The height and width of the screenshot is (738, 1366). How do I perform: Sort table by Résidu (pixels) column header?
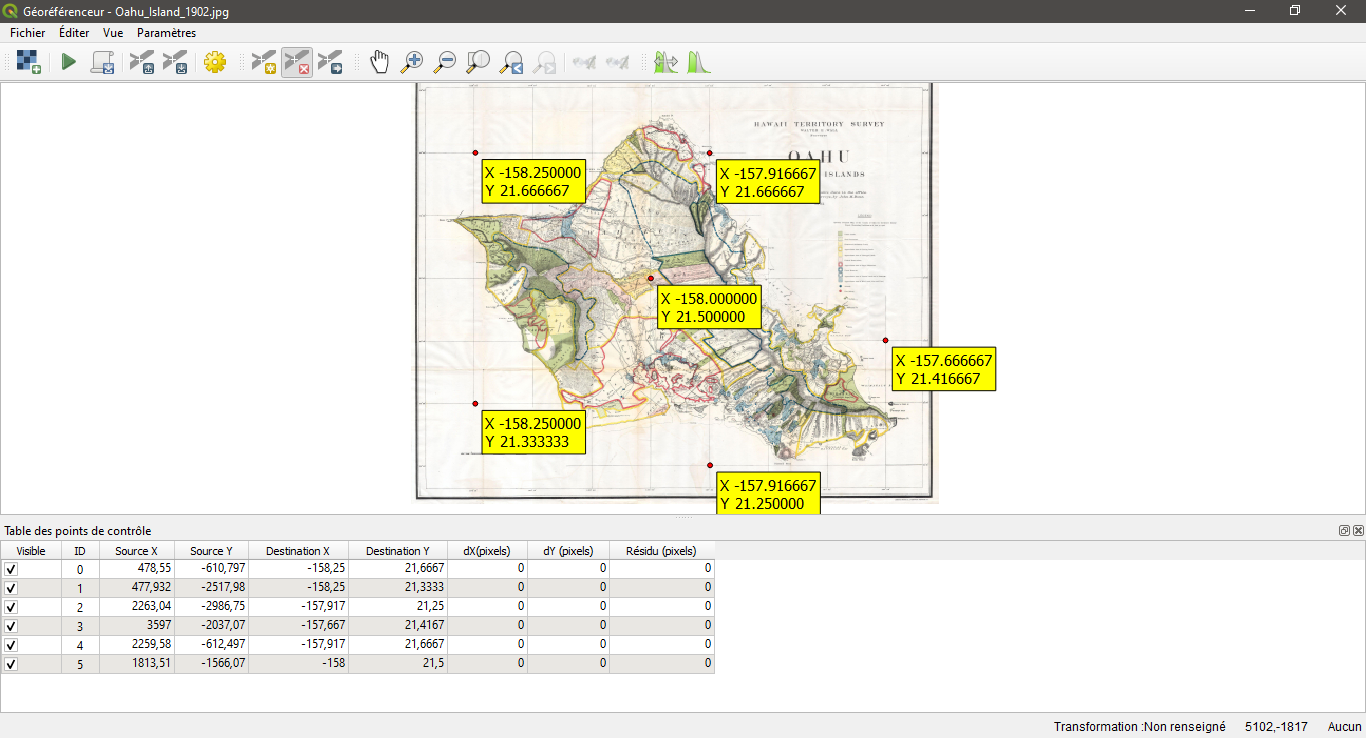[x=662, y=551]
